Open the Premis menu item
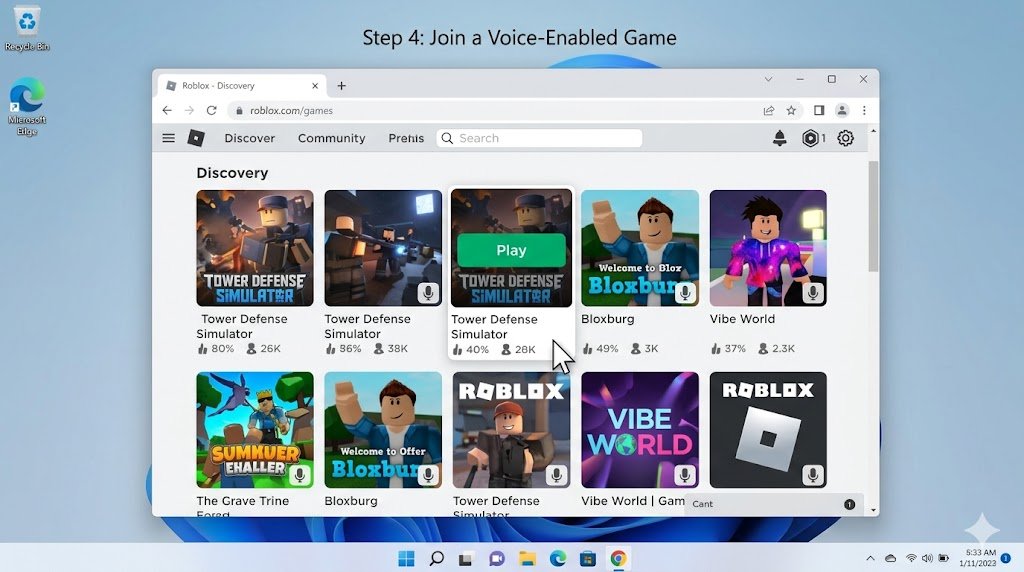1024x572 pixels. (x=406, y=138)
